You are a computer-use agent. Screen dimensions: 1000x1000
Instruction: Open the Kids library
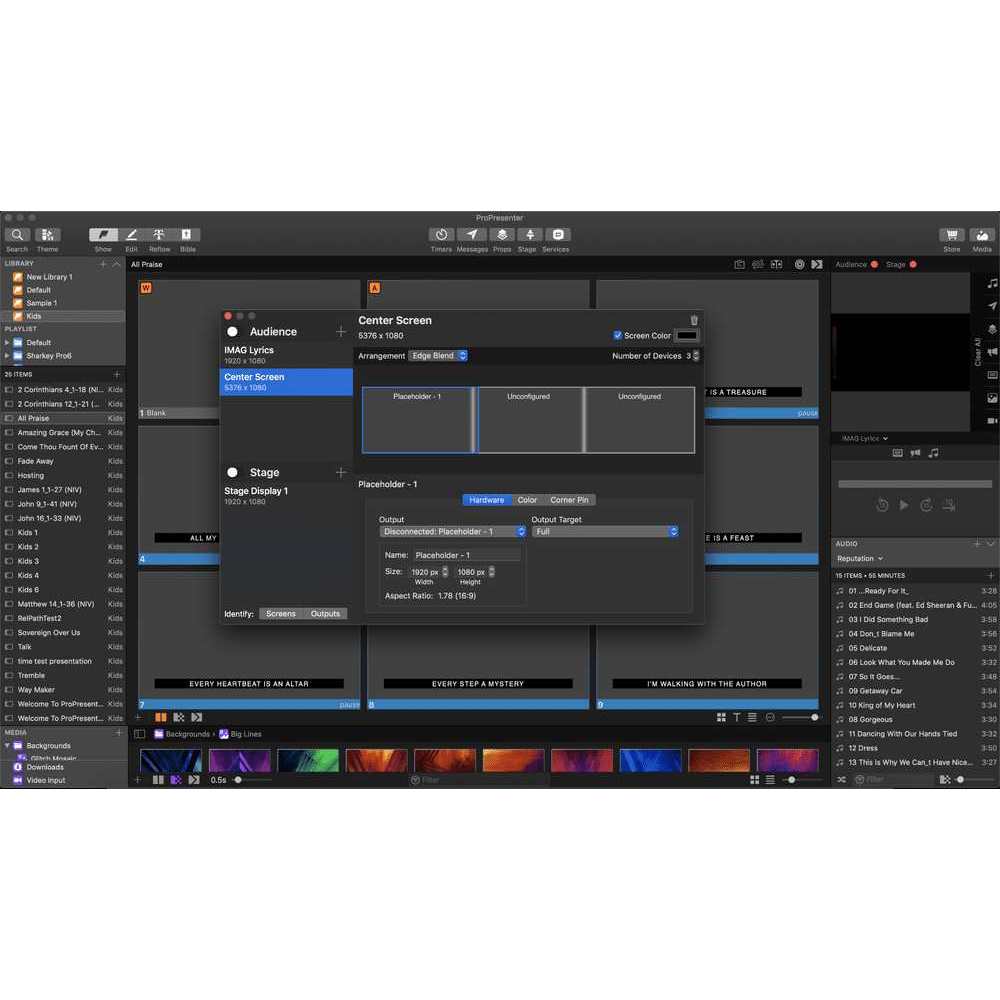[x=64, y=316]
